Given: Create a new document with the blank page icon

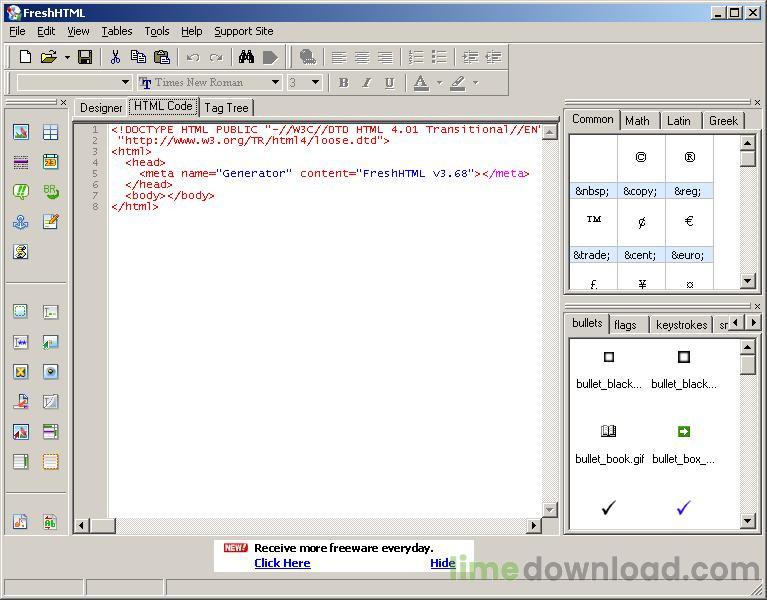Looking at the screenshot, I should [25, 57].
